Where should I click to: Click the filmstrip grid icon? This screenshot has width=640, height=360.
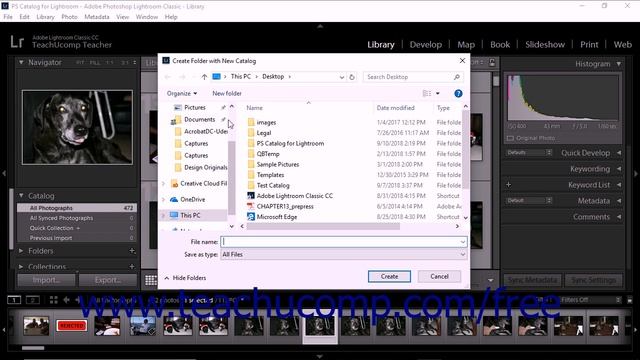[53, 300]
